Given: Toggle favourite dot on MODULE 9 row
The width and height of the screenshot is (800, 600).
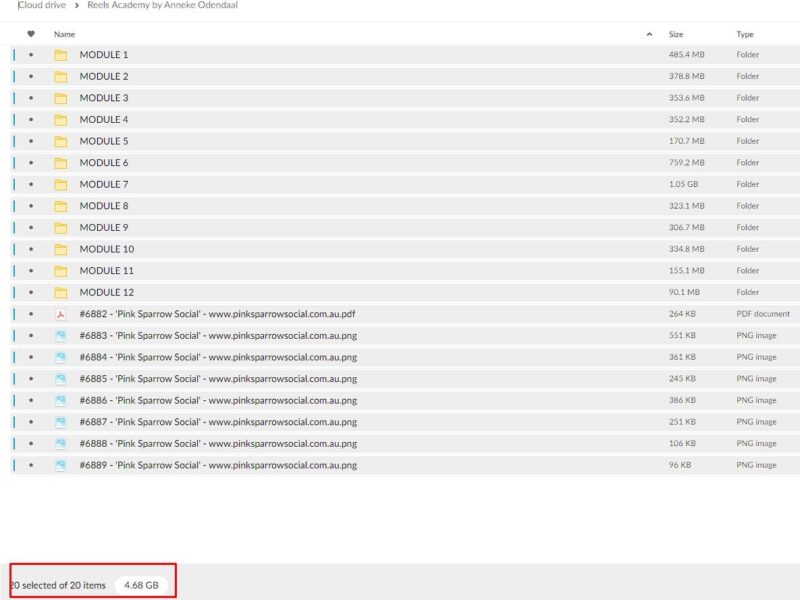Looking at the screenshot, I should (31, 228).
